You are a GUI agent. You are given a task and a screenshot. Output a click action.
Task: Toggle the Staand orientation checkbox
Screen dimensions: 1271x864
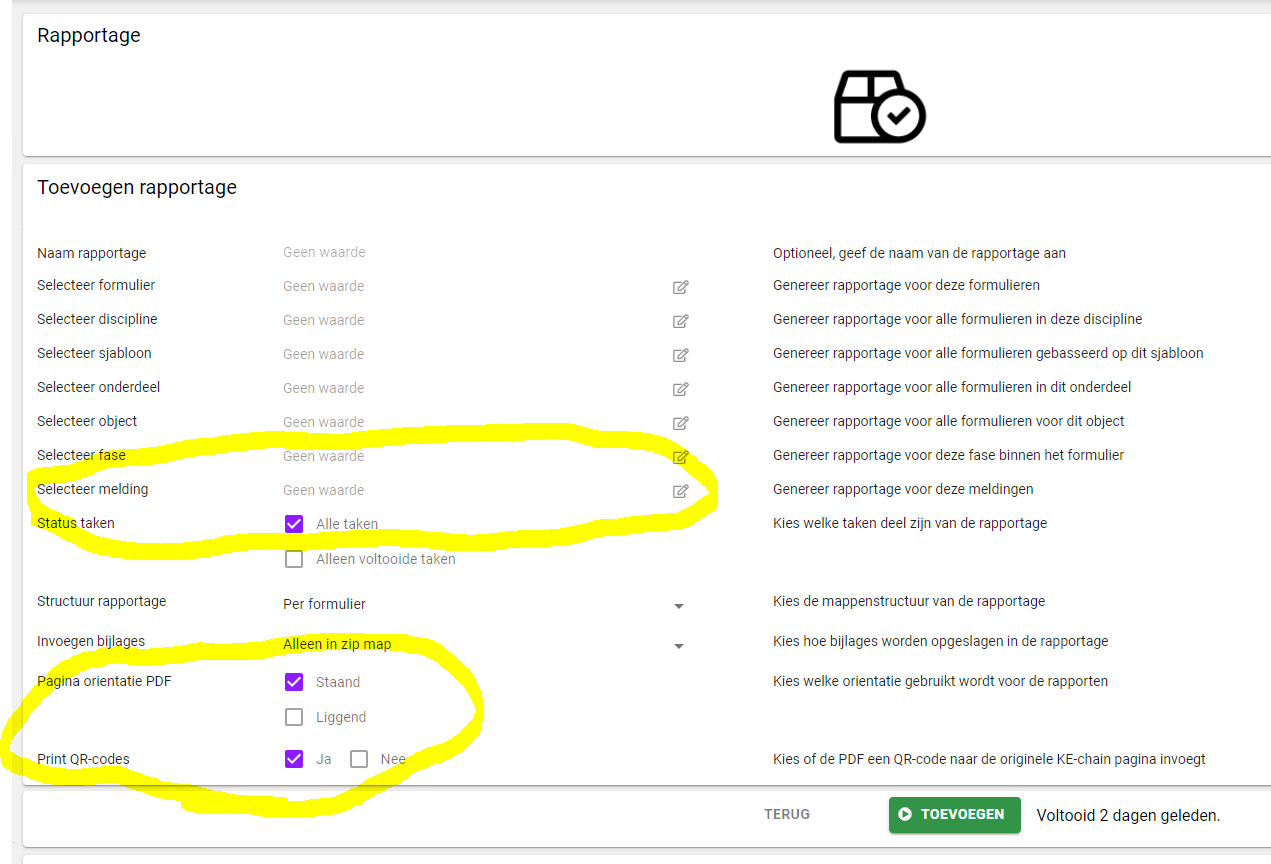294,682
